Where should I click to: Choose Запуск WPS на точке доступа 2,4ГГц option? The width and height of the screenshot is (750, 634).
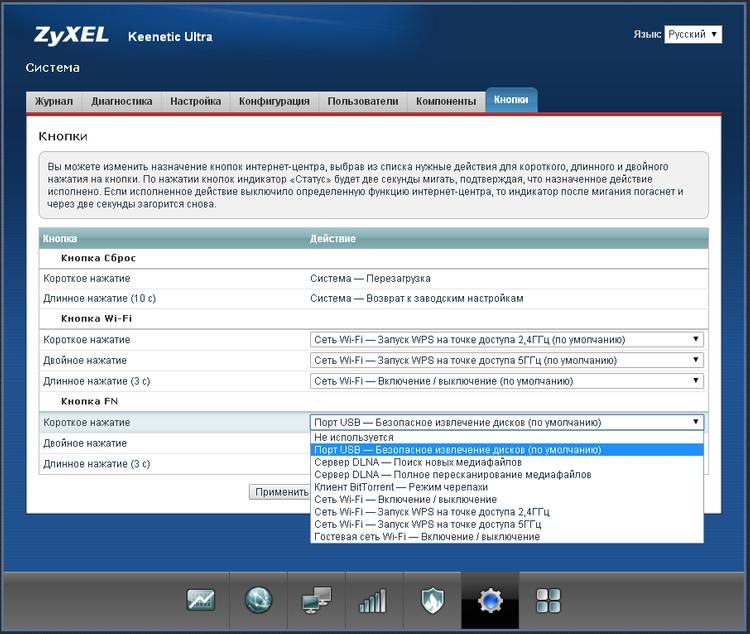point(507,512)
